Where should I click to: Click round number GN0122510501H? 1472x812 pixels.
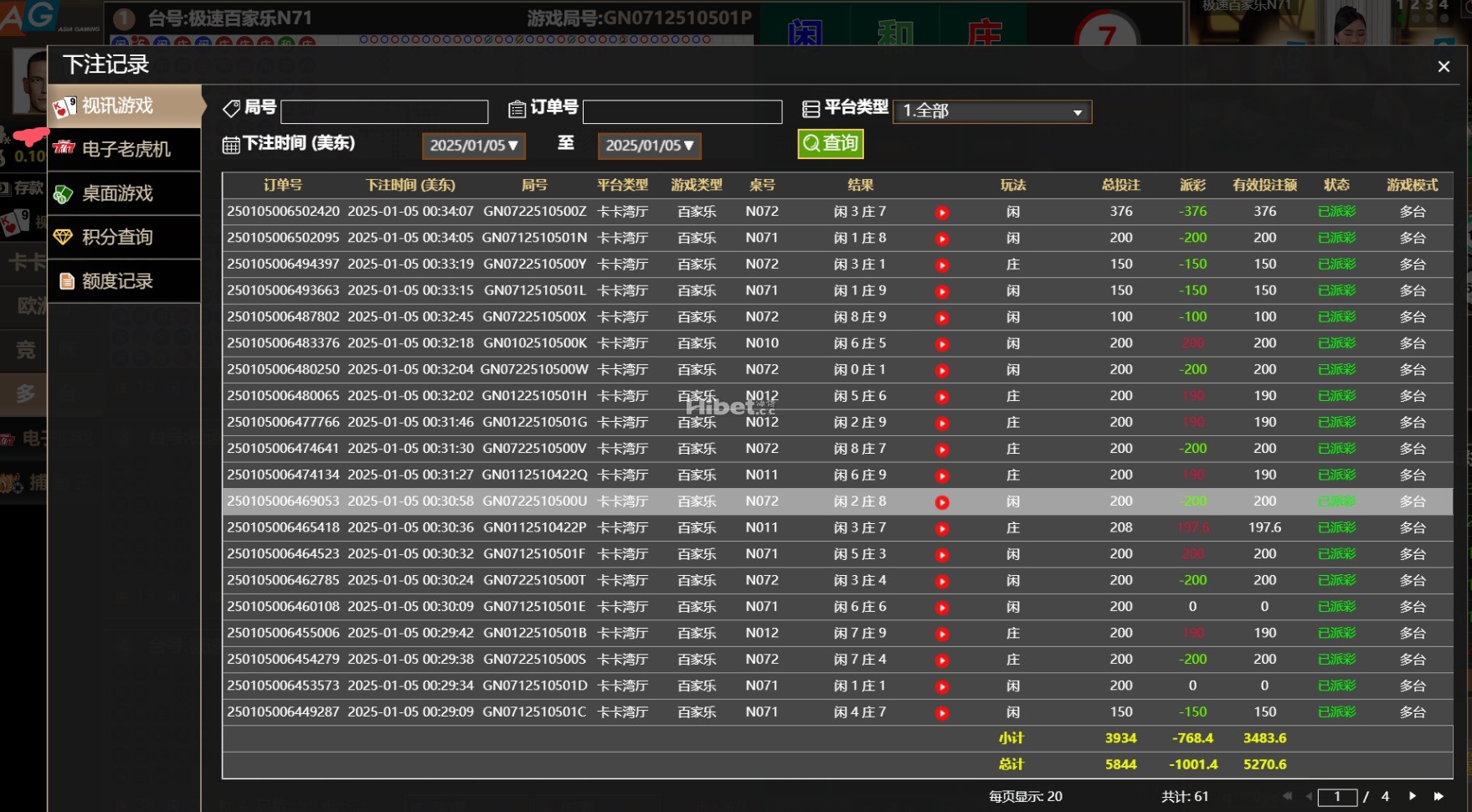pos(535,396)
